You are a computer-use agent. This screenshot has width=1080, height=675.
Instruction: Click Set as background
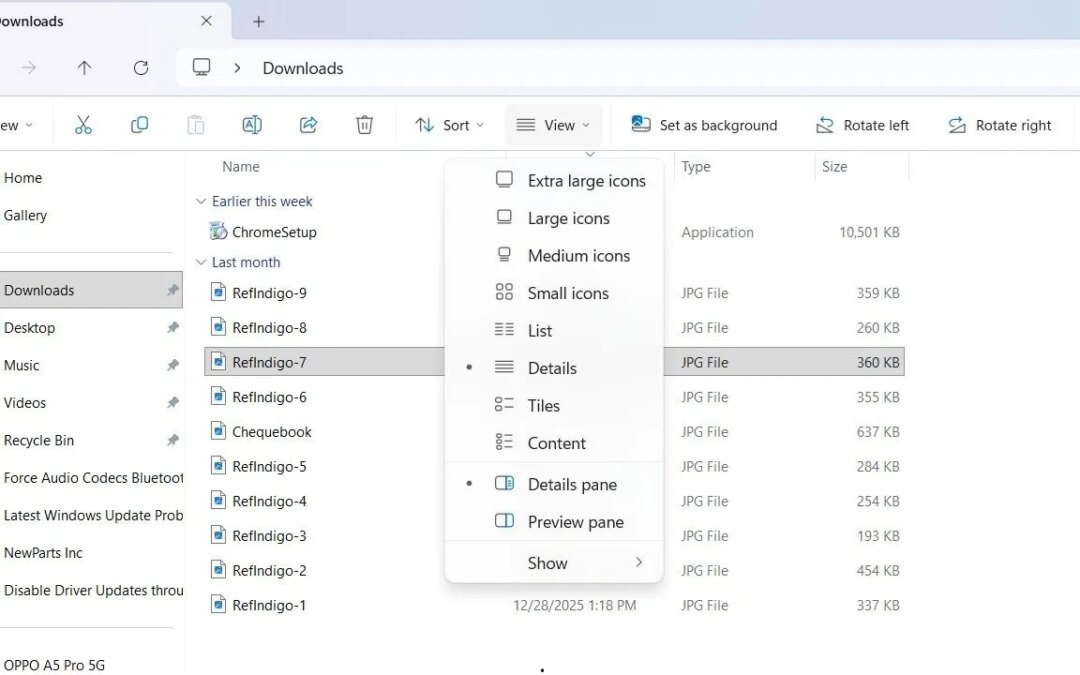coord(704,124)
